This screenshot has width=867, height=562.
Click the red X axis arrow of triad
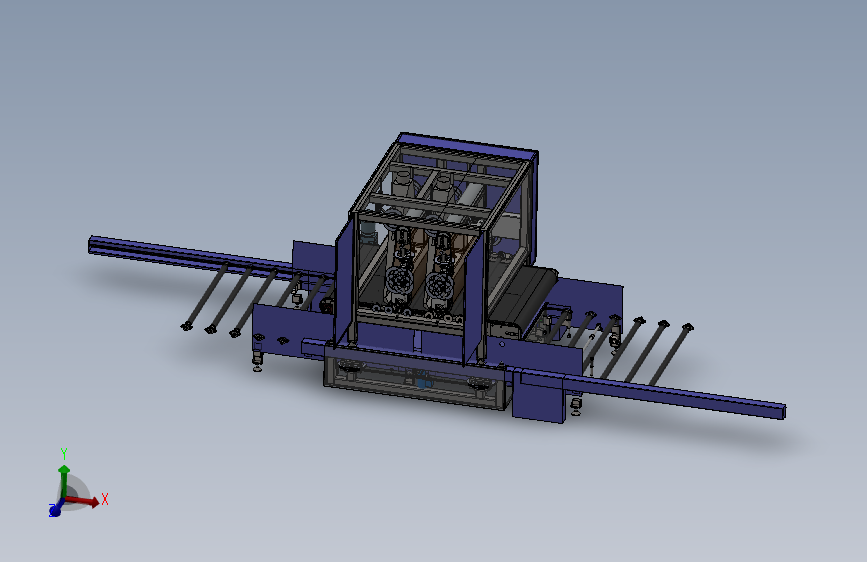(x=83, y=501)
